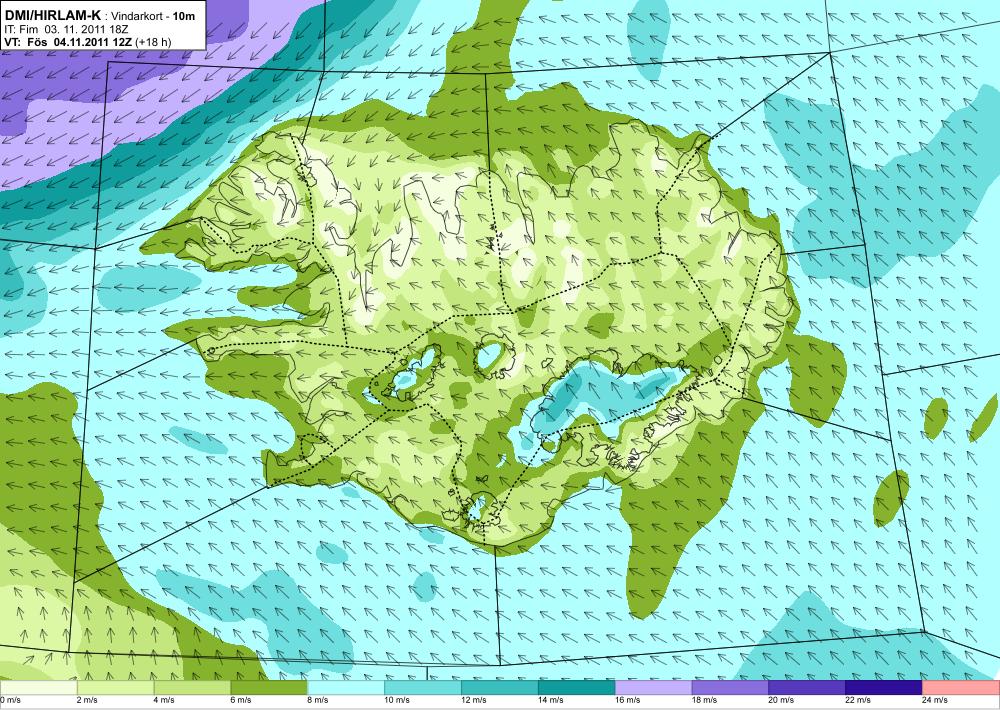Click the '6 m/s' legend label
Screen dimensions: 1000x710
coord(241,700)
